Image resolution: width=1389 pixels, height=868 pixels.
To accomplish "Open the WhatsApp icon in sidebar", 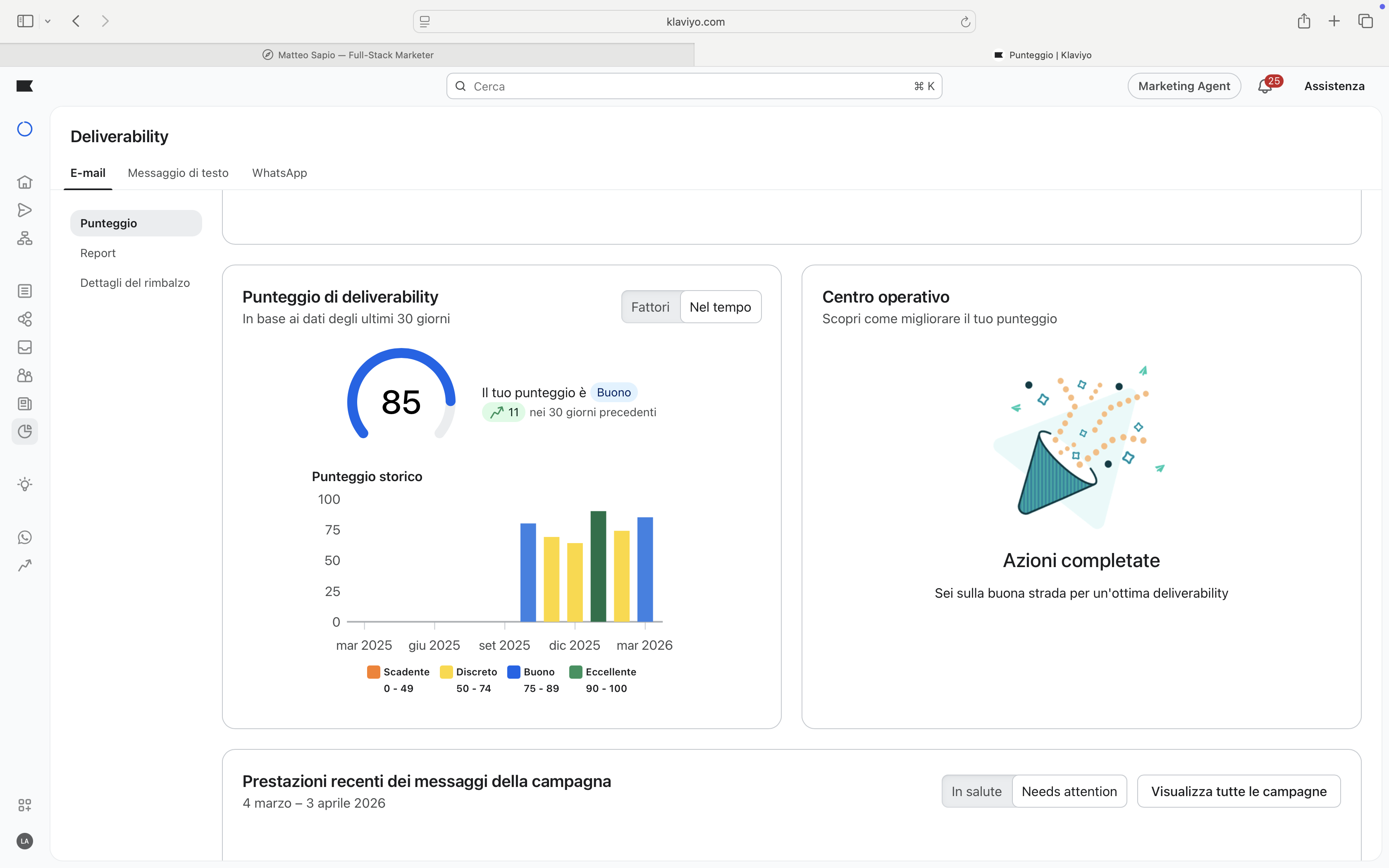I will pyautogui.click(x=25, y=537).
